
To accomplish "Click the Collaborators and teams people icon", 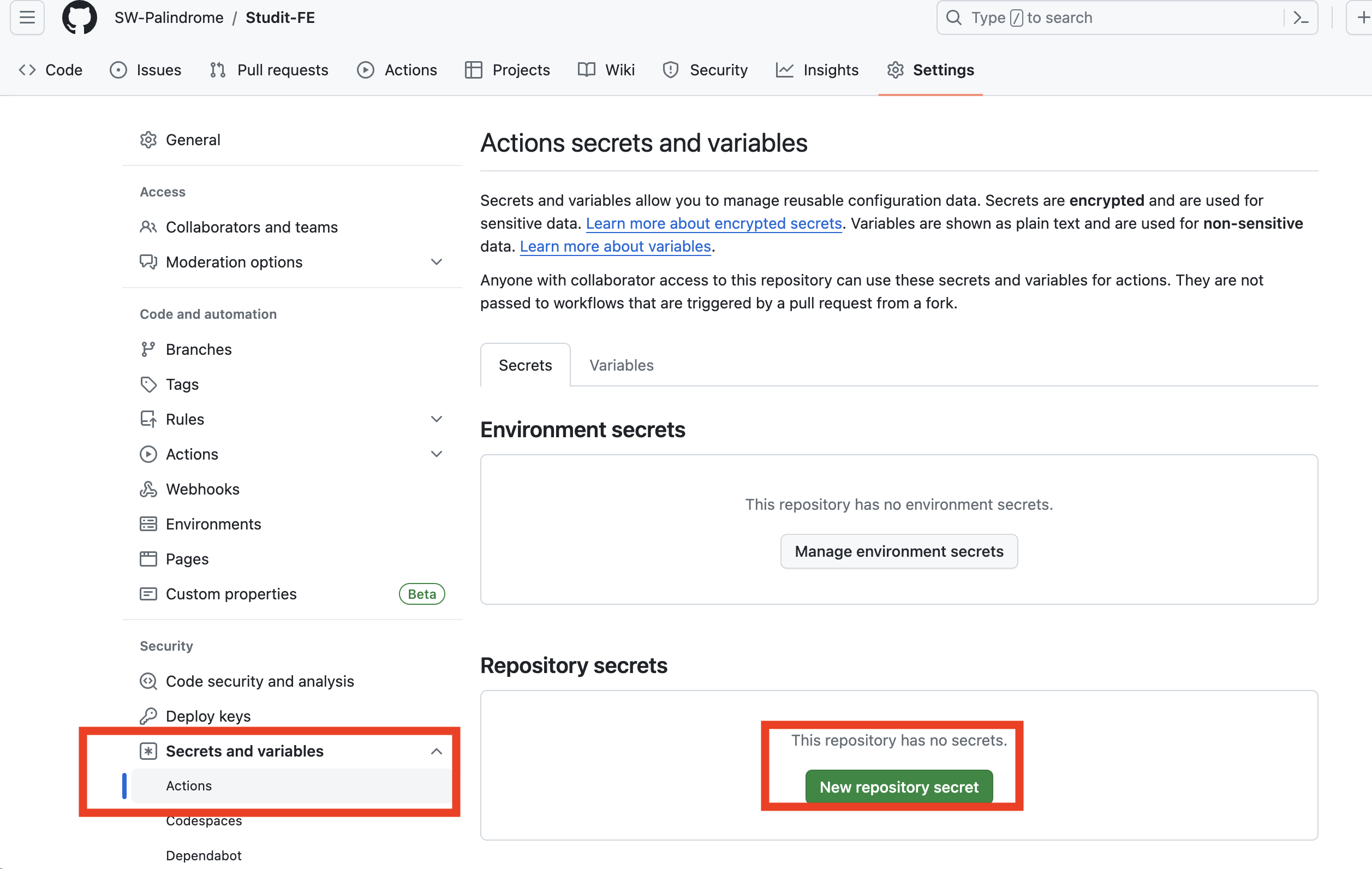I will point(148,227).
